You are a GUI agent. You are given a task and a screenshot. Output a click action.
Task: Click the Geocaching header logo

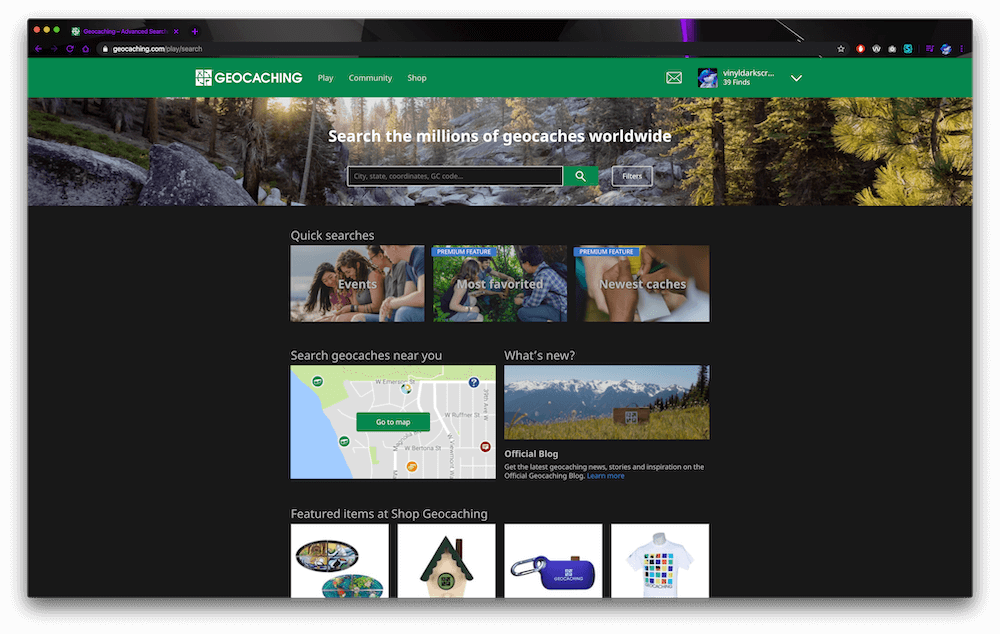[x=248, y=77]
